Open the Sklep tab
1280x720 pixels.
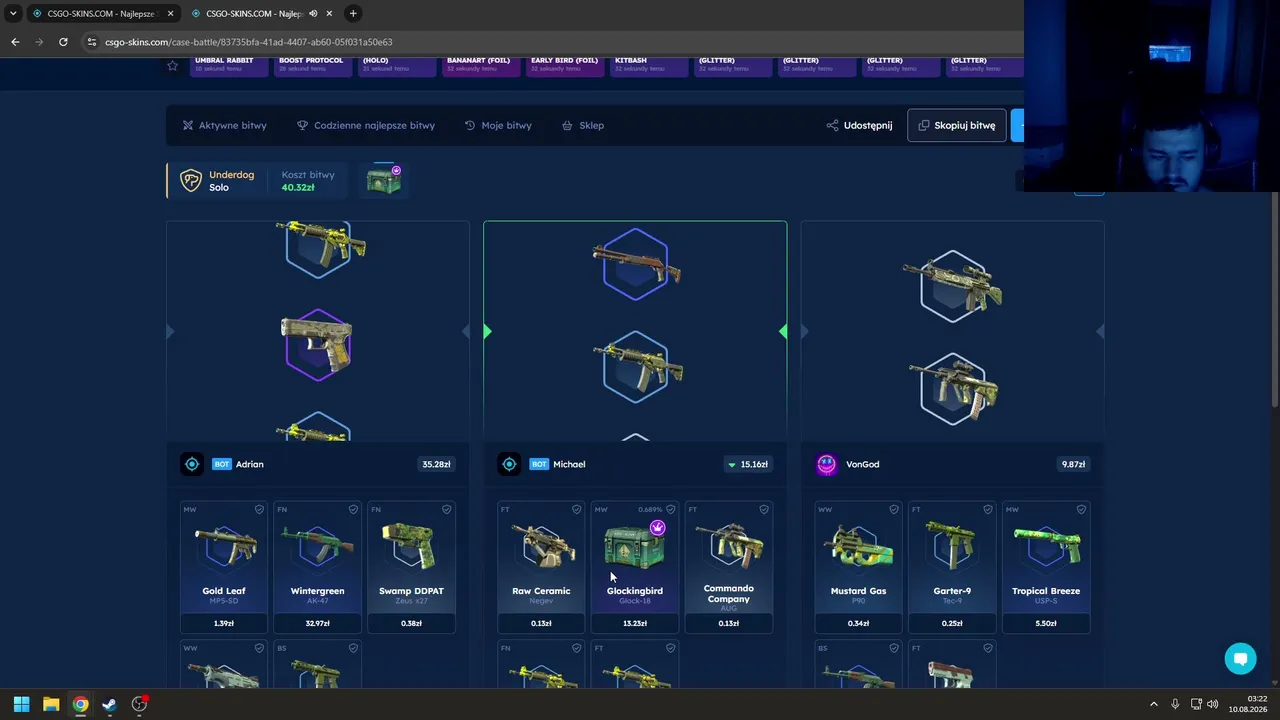point(583,125)
